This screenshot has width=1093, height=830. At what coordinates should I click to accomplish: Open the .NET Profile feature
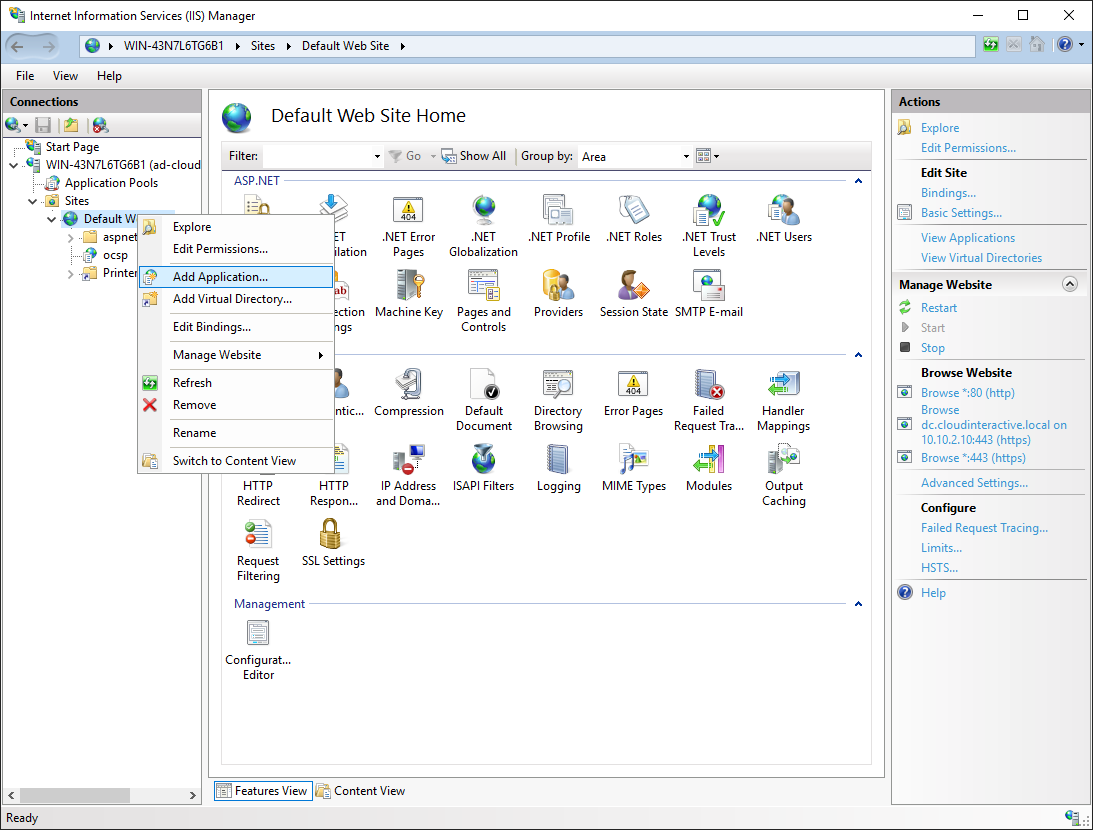pos(558,219)
